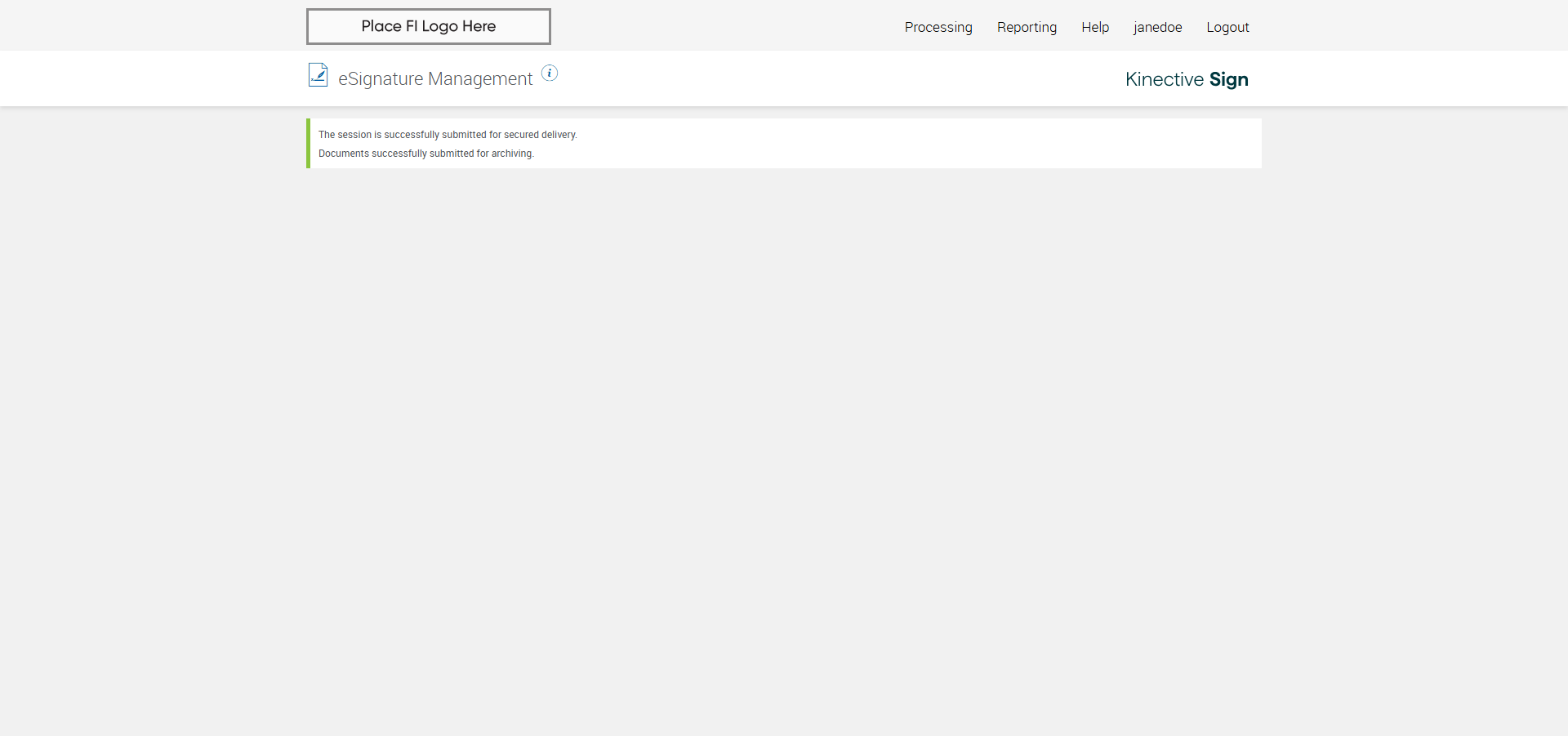The width and height of the screenshot is (1568, 736).
Task: Open the janedoe user menu
Action: tap(1157, 27)
